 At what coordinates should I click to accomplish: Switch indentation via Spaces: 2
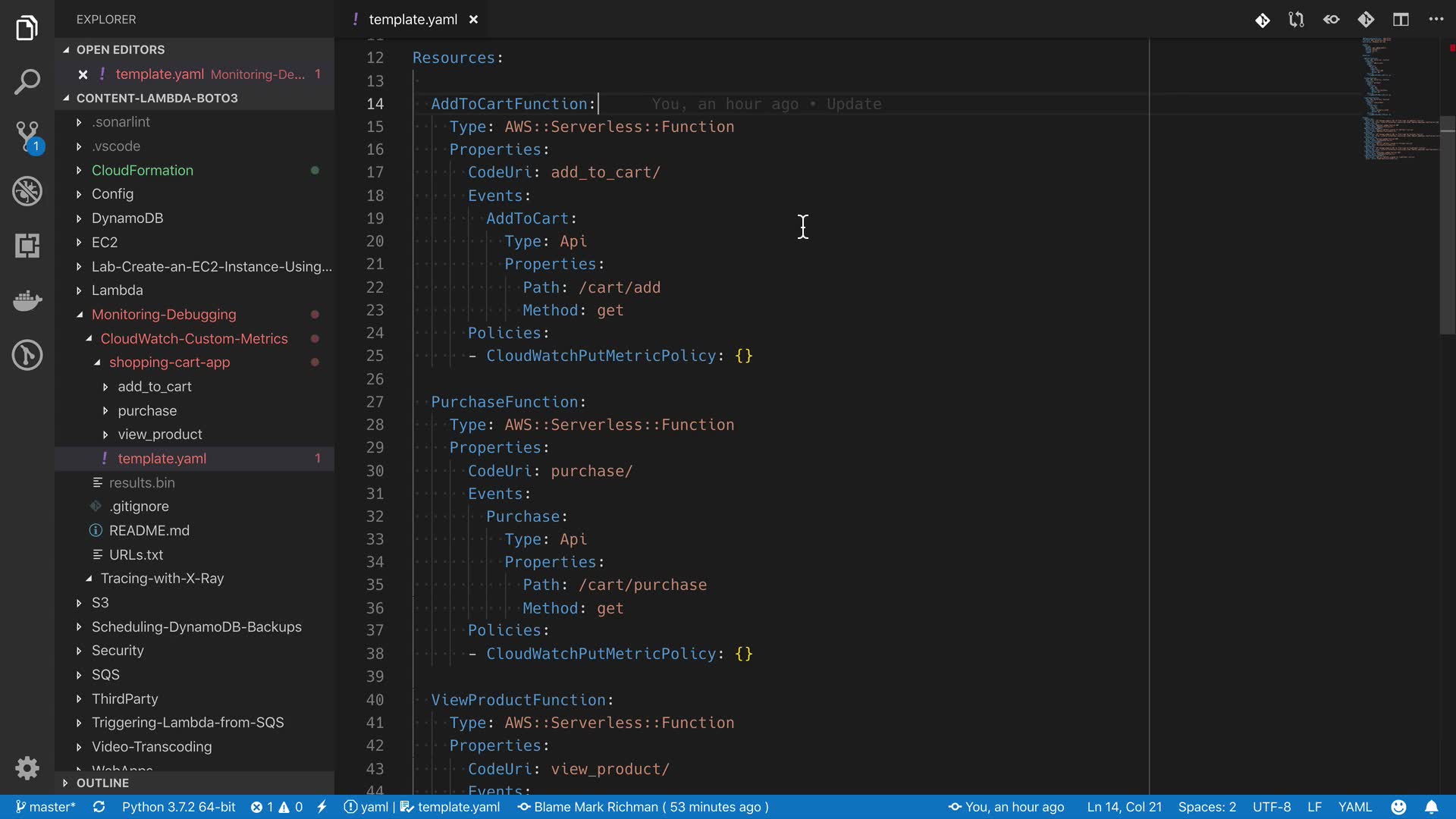pos(1207,807)
